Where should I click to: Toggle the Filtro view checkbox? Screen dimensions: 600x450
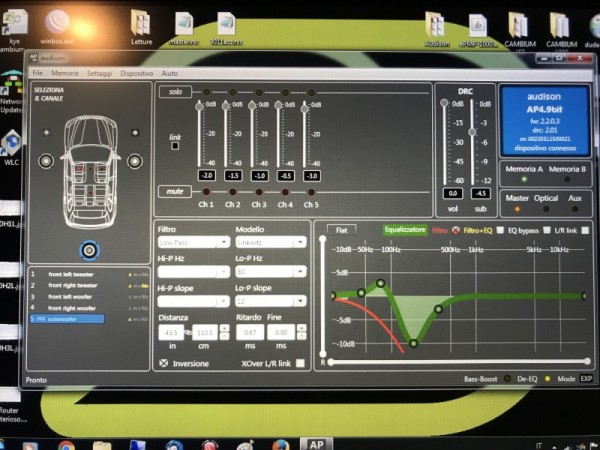click(455, 230)
